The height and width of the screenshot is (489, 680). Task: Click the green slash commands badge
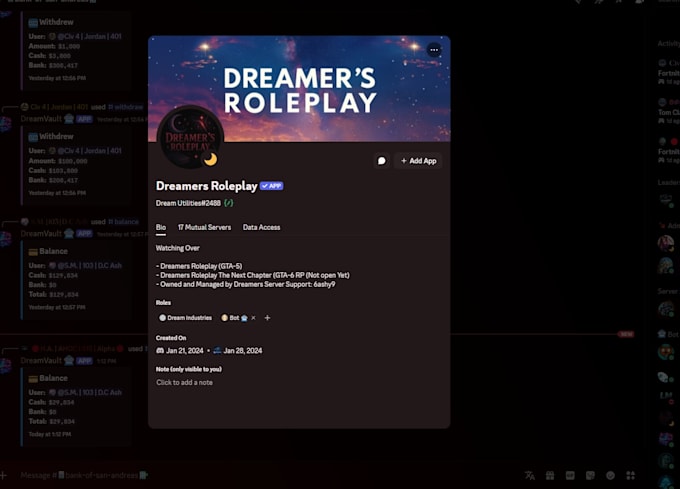229,203
